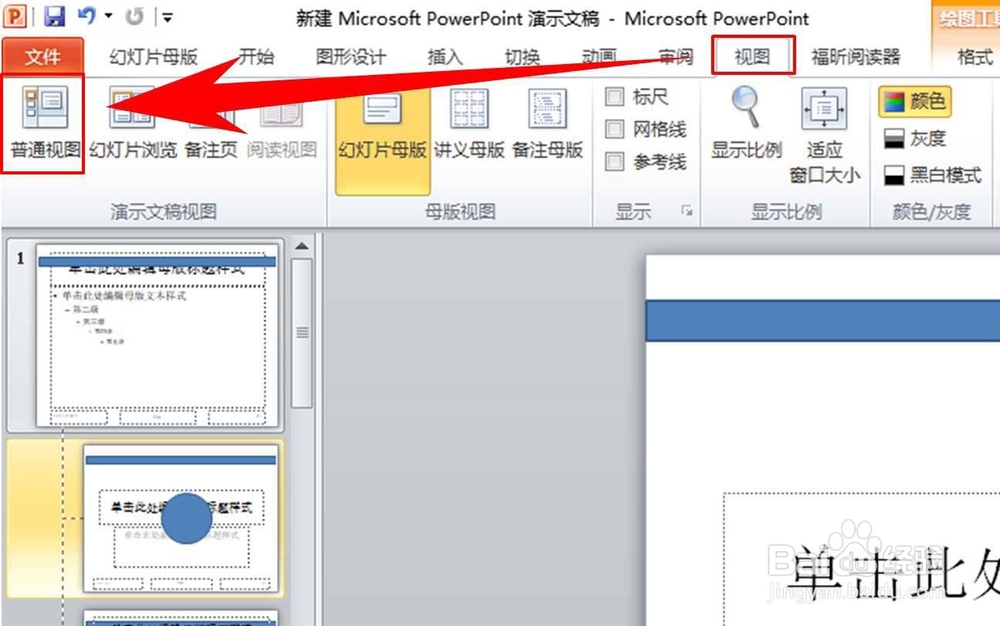Click the blue rectangle shape on slide
Viewport: 1000px width, 626px height.
click(x=823, y=321)
